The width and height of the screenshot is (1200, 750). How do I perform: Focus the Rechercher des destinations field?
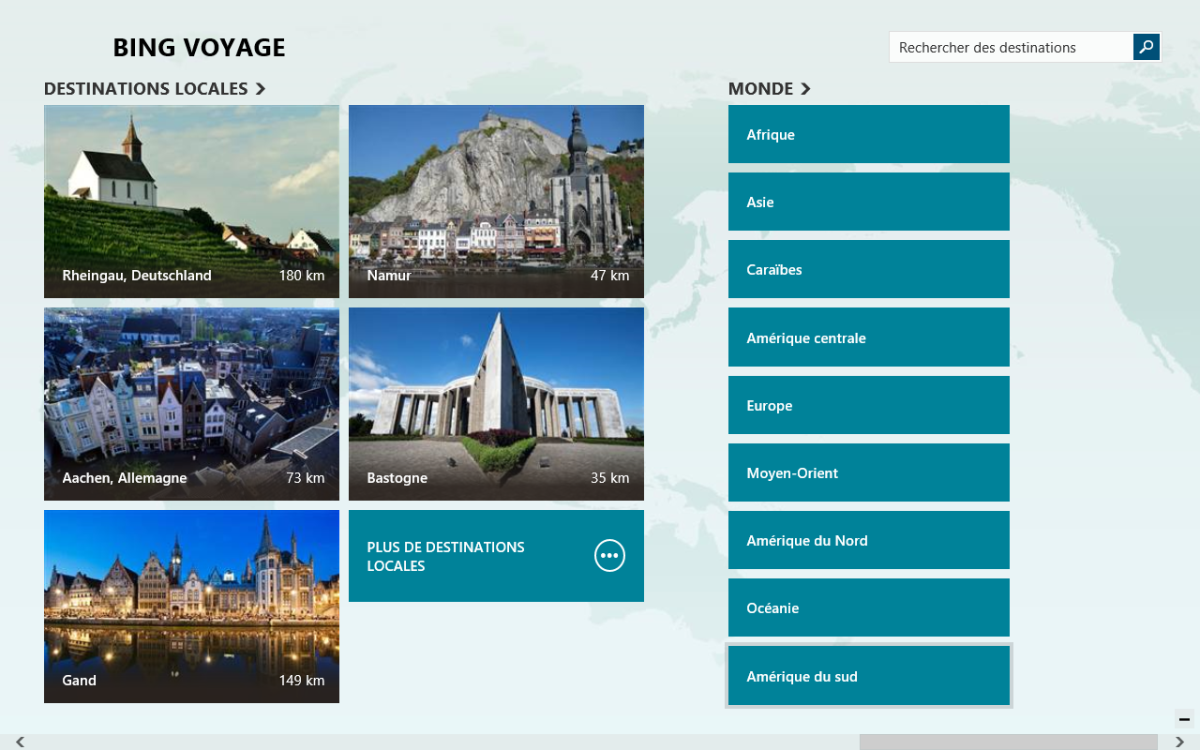pyautogui.click(x=1011, y=47)
